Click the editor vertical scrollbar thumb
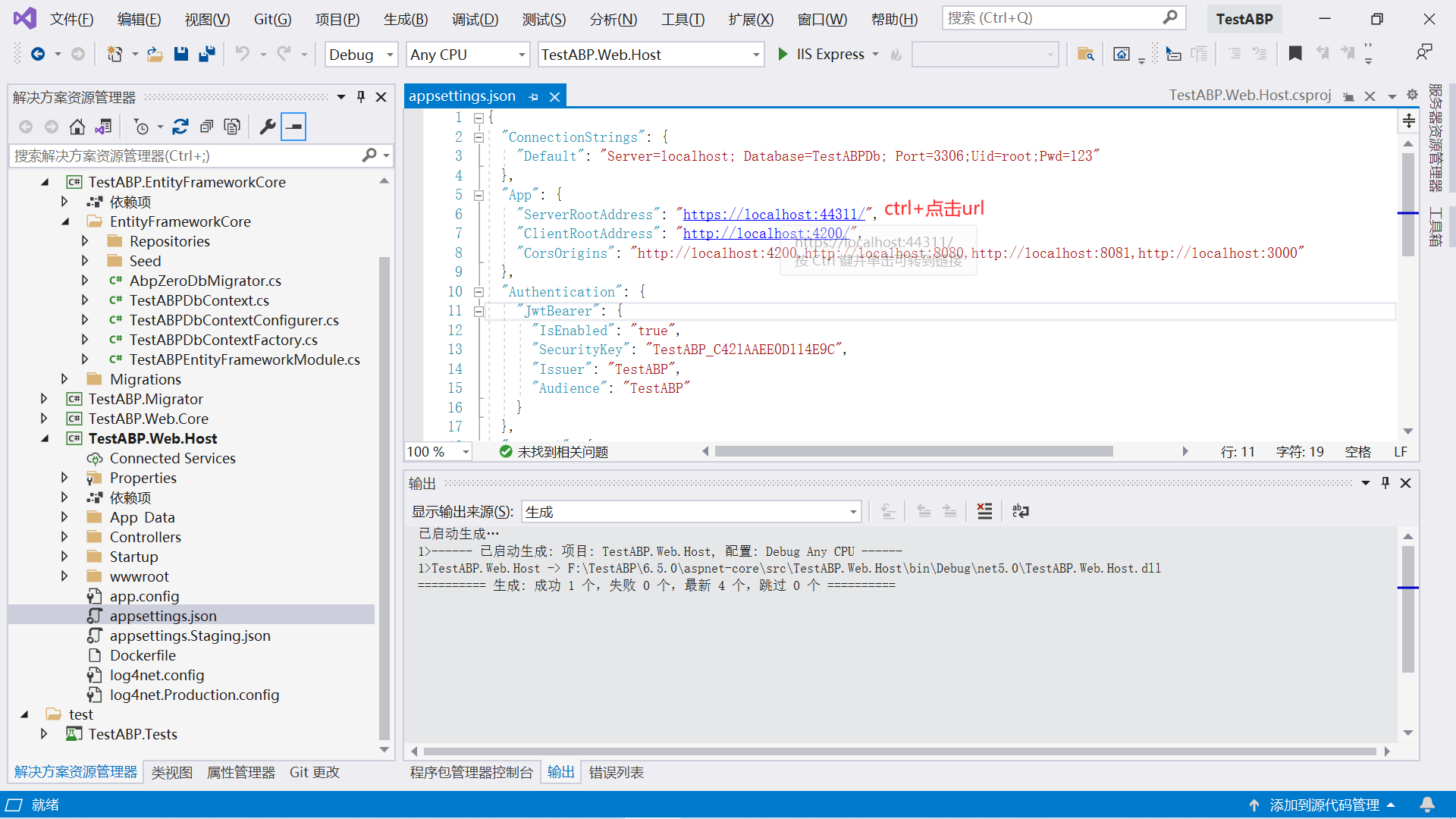This screenshot has height=819, width=1456. coord(1408,205)
